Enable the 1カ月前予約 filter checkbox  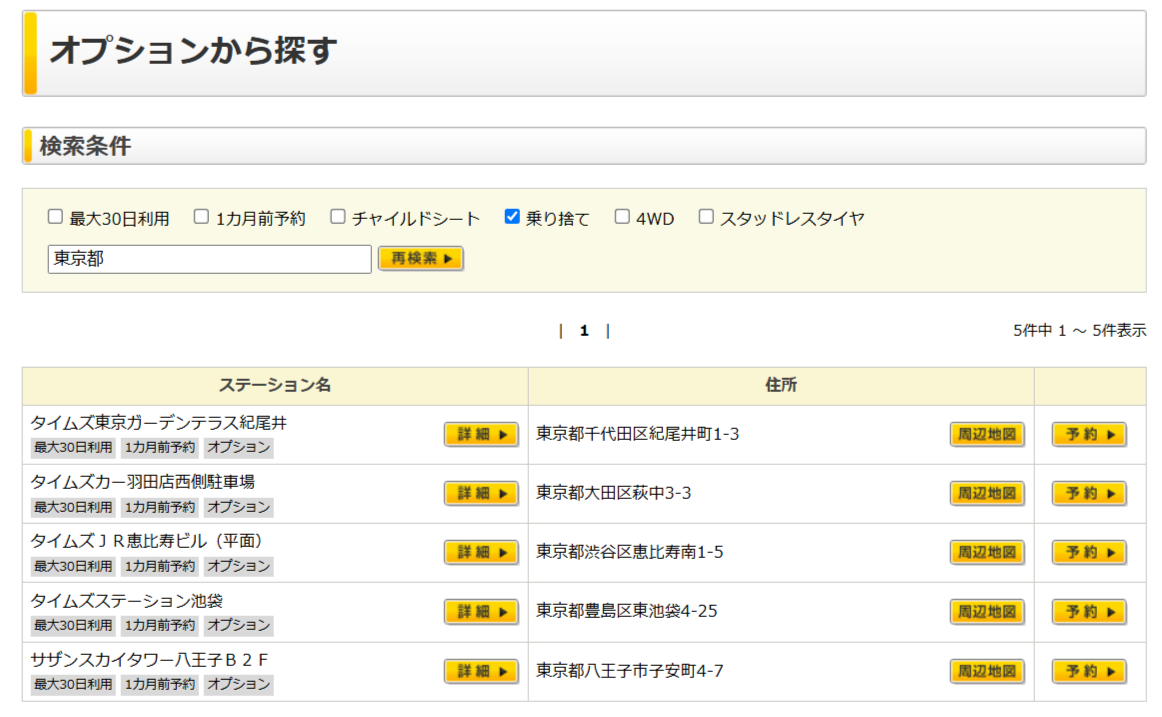click(201, 217)
